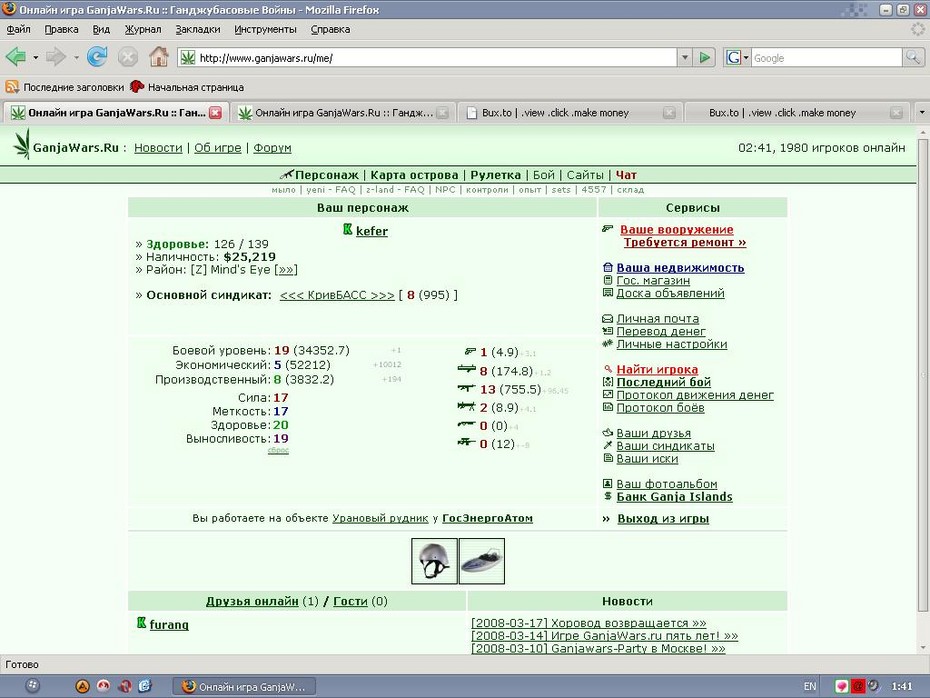The image size is (930, 698).
Task: Open the Back button history dropdown arrow
Action: coord(36,58)
